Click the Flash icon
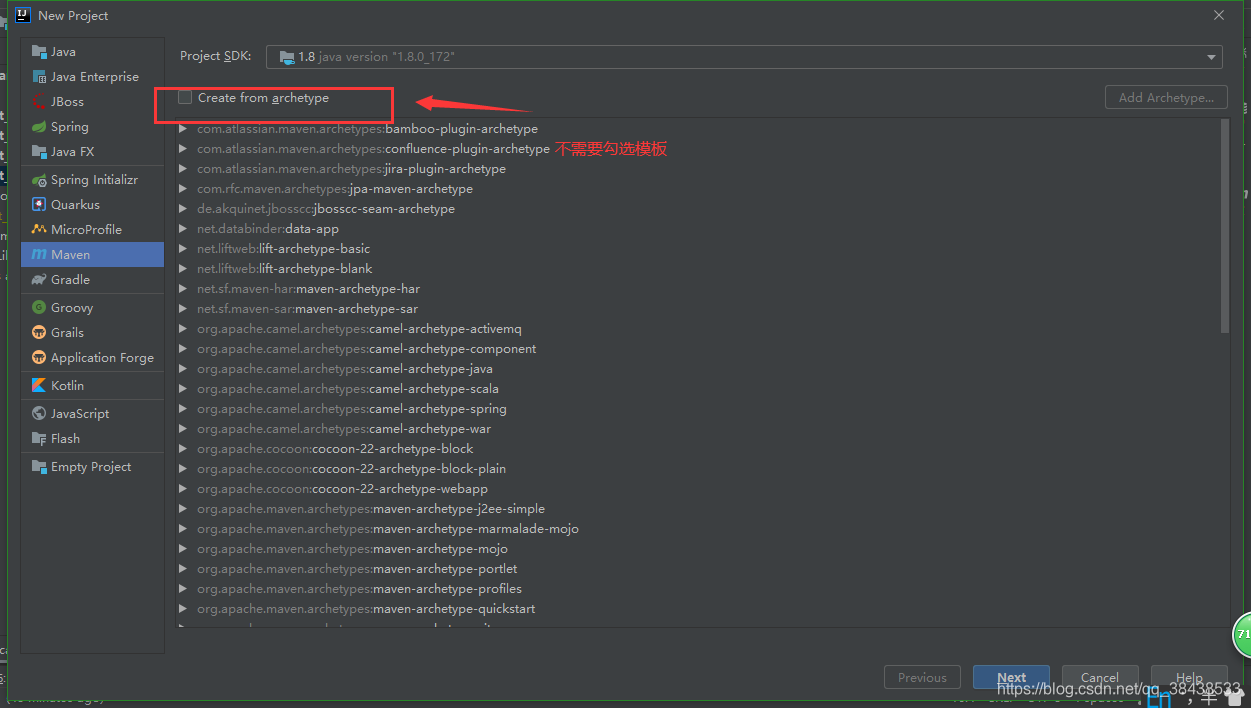Screen dimensions: 1251x708 (x=39, y=439)
